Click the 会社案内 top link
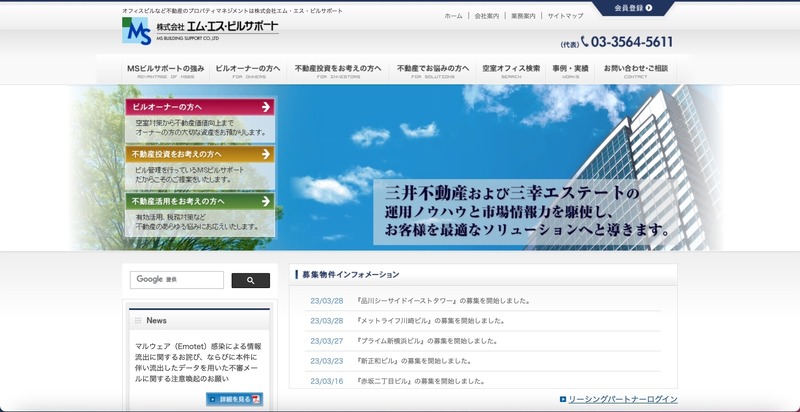 pyautogui.click(x=486, y=16)
